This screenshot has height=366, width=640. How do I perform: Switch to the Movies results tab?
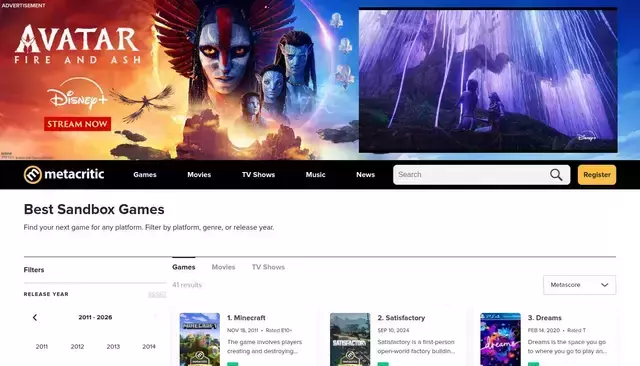(223, 267)
